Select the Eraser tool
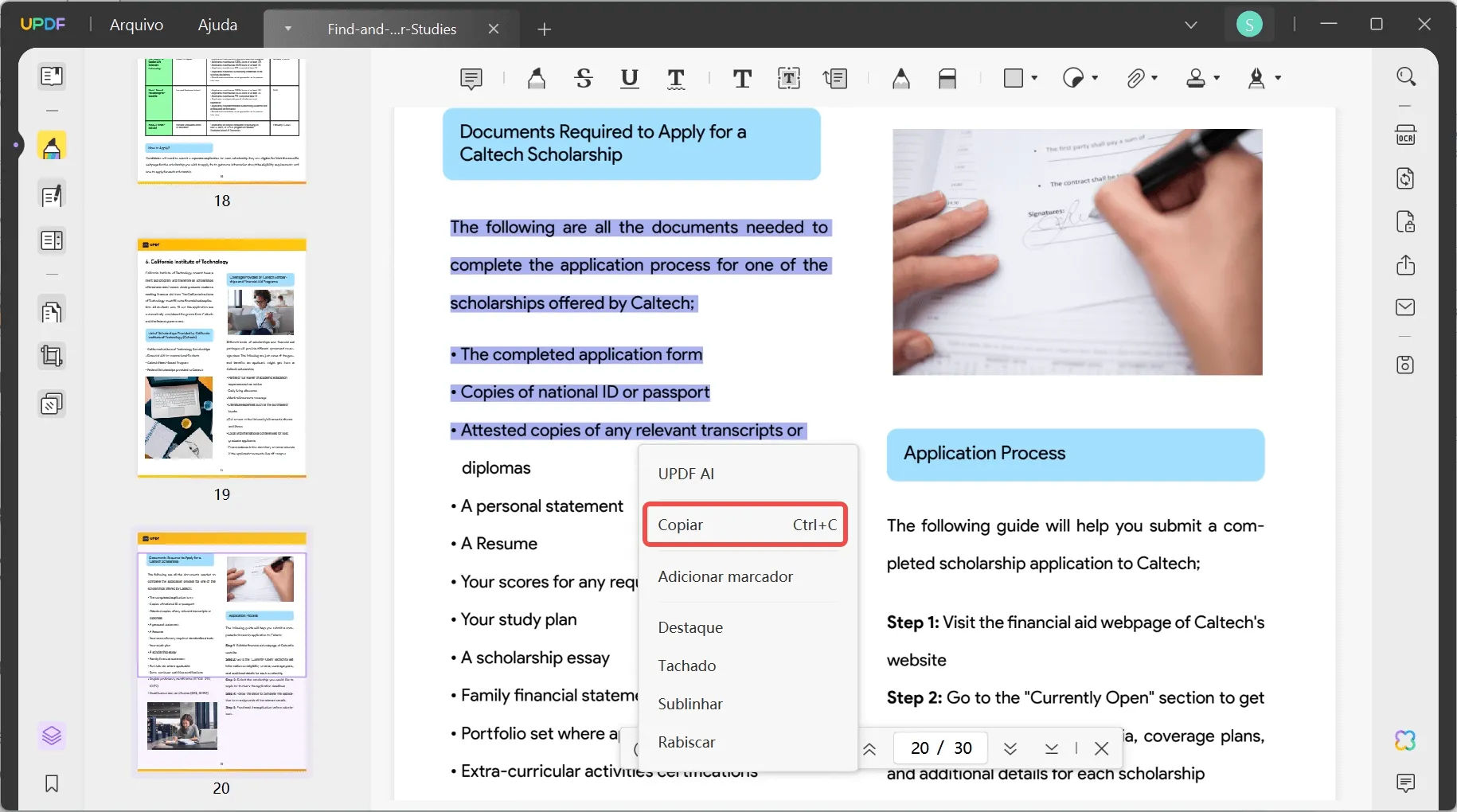 [947, 78]
